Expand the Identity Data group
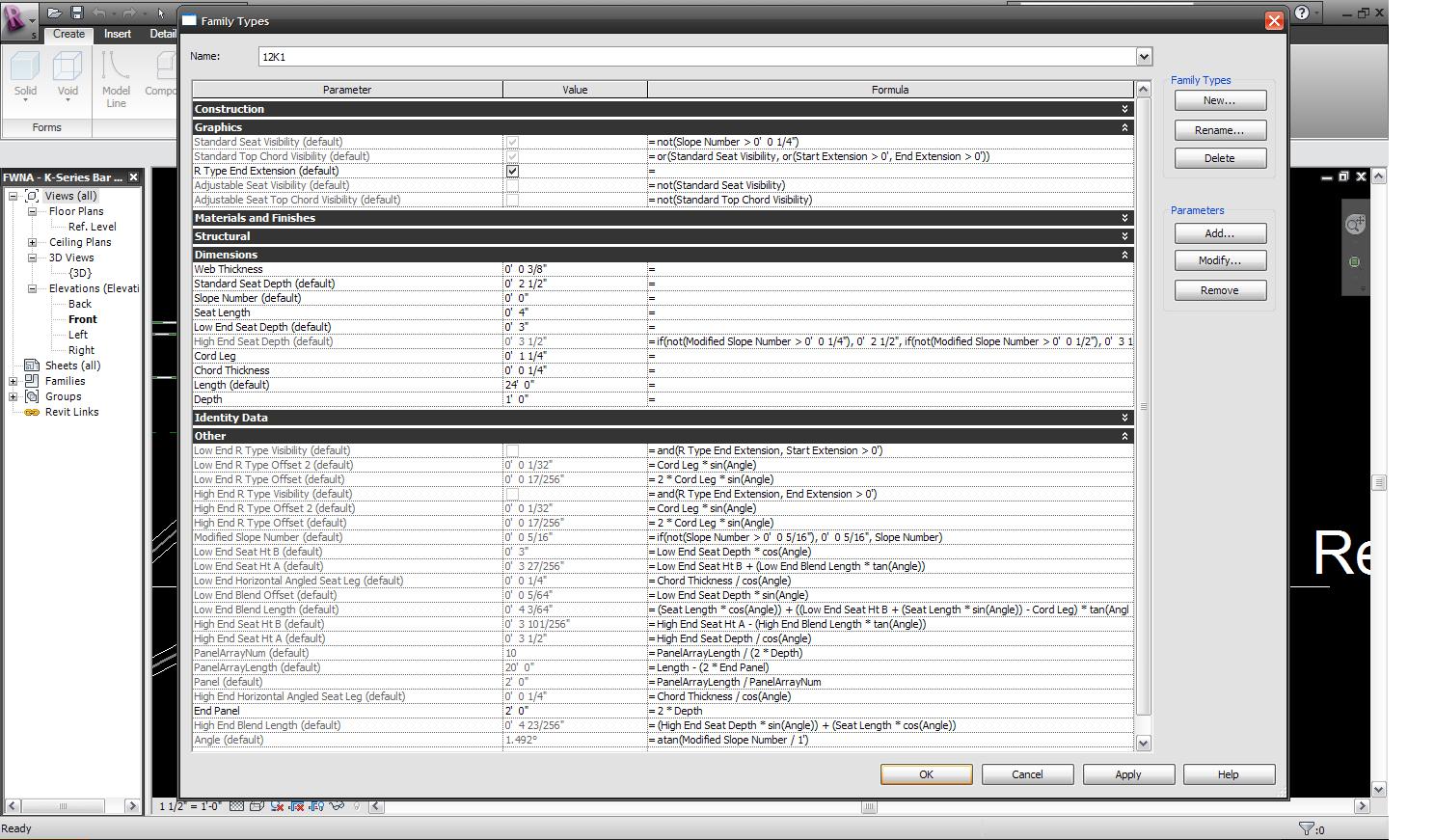 point(1124,418)
